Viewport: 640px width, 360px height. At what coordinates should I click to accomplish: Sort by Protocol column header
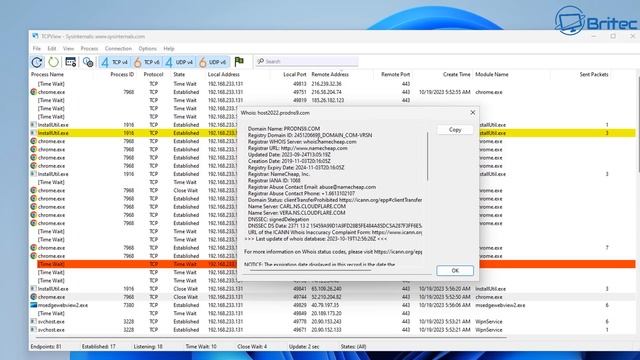coord(153,74)
